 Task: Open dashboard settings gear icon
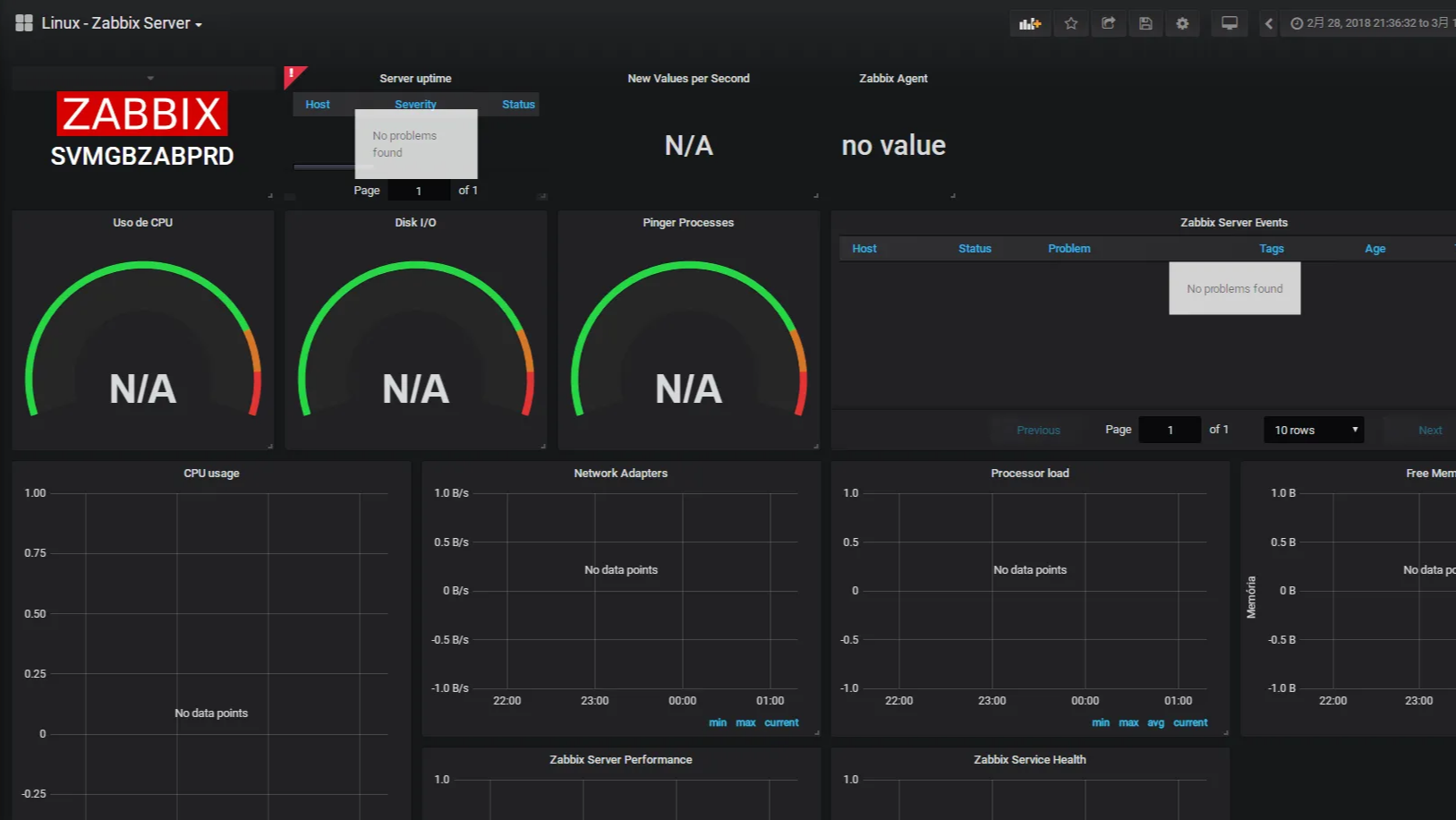[x=1182, y=23]
